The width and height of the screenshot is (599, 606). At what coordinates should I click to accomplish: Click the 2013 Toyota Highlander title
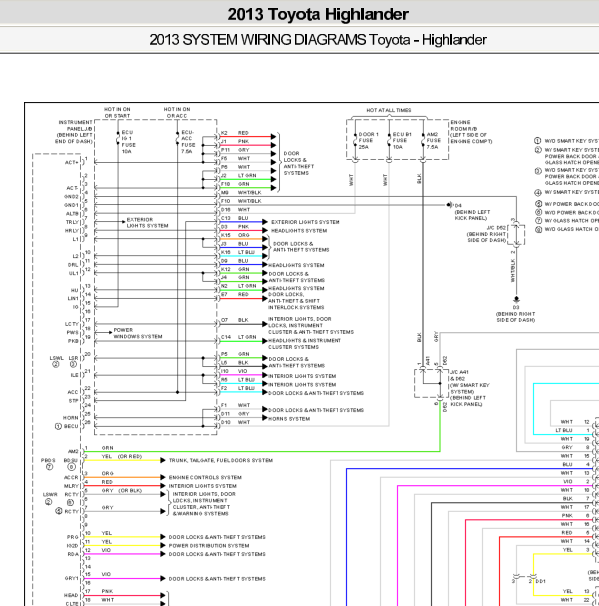pyautogui.click(x=318, y=15)
